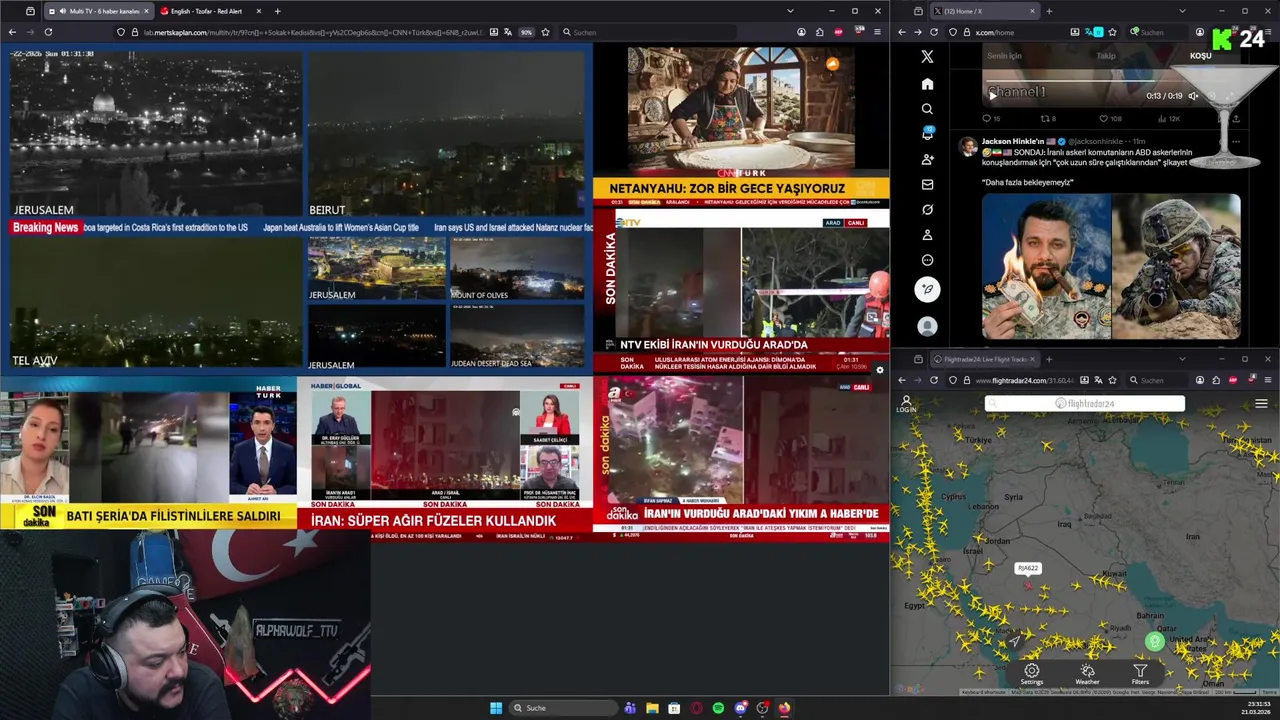The width and height of the screenshot is (1280, 720).
Task: Open Jackson Hinkle's profile avatar
Action: click(967, 146)
